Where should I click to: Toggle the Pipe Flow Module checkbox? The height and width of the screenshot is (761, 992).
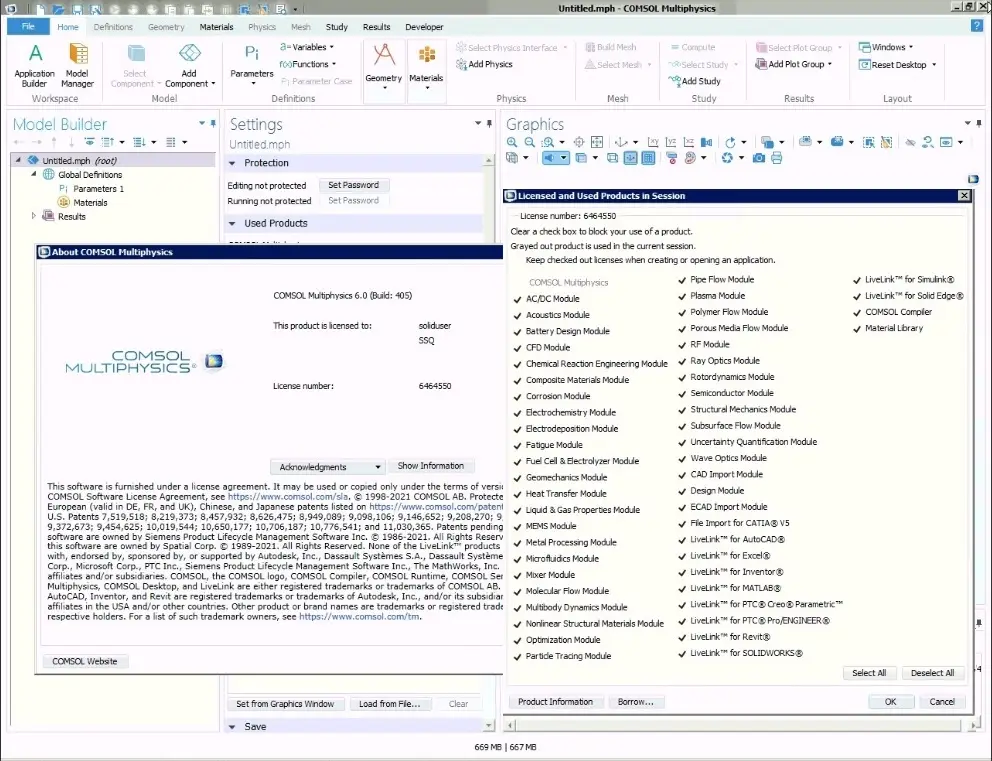tap(682, 280)
